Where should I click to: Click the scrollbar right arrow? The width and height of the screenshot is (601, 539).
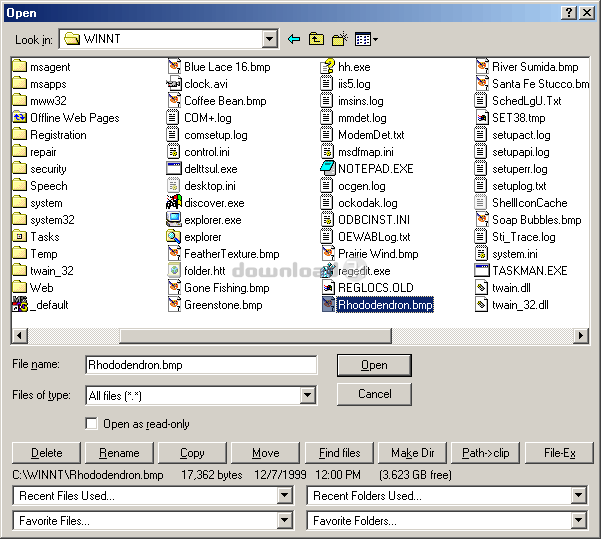(x=581, y=336)
